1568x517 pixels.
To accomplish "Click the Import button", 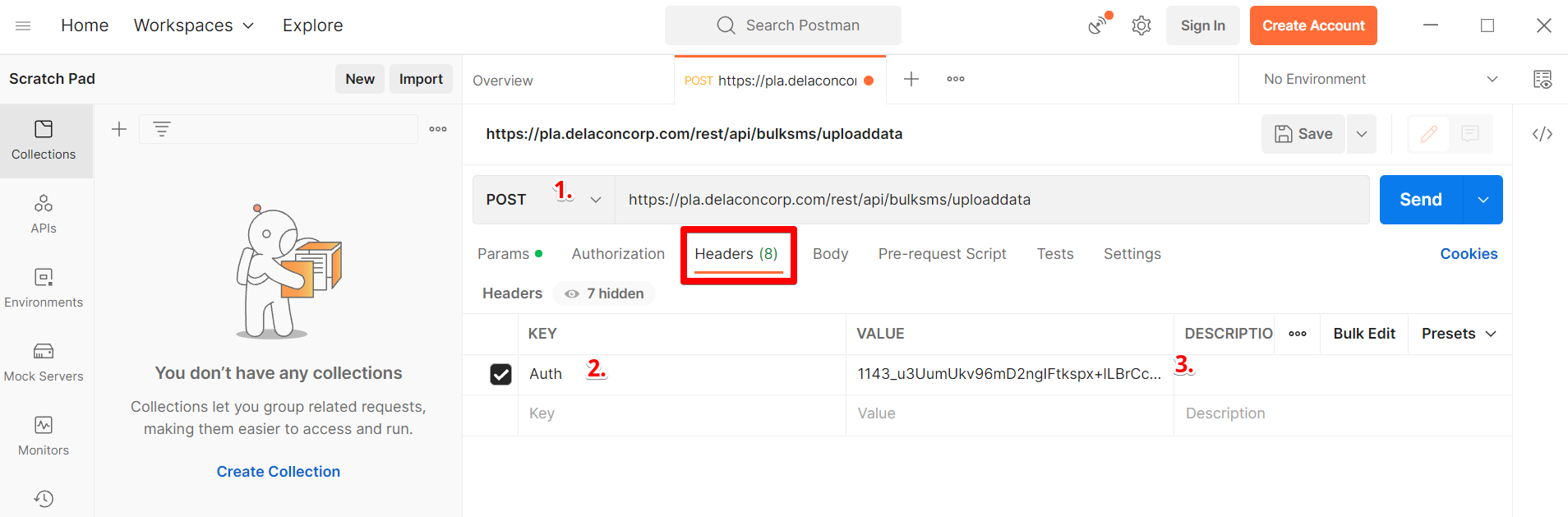I will click(x=421, y=79).
